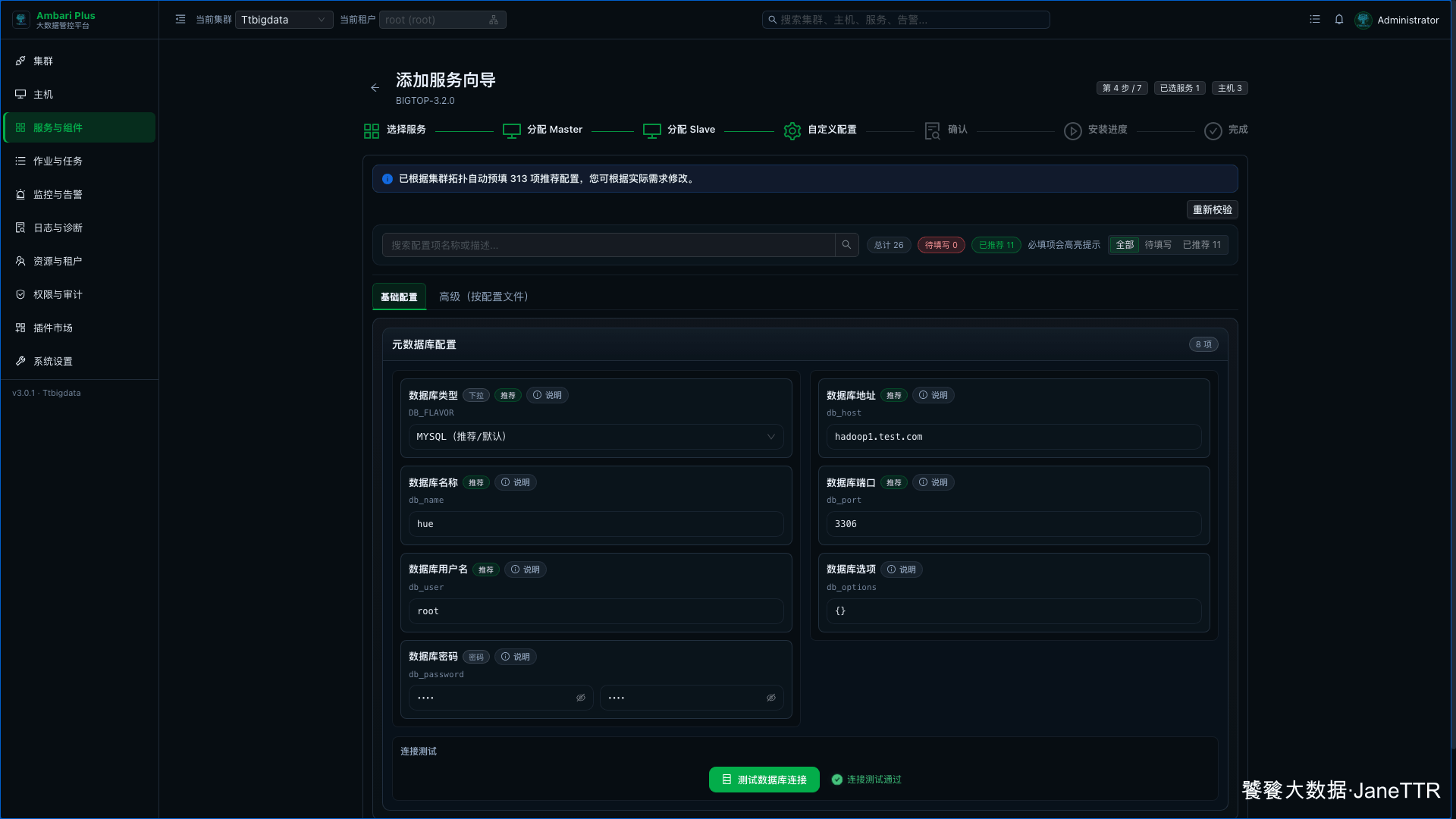1456x819 pixels.
Task: Click the green 连接测试通过 check icon
Action: (837, 780)
